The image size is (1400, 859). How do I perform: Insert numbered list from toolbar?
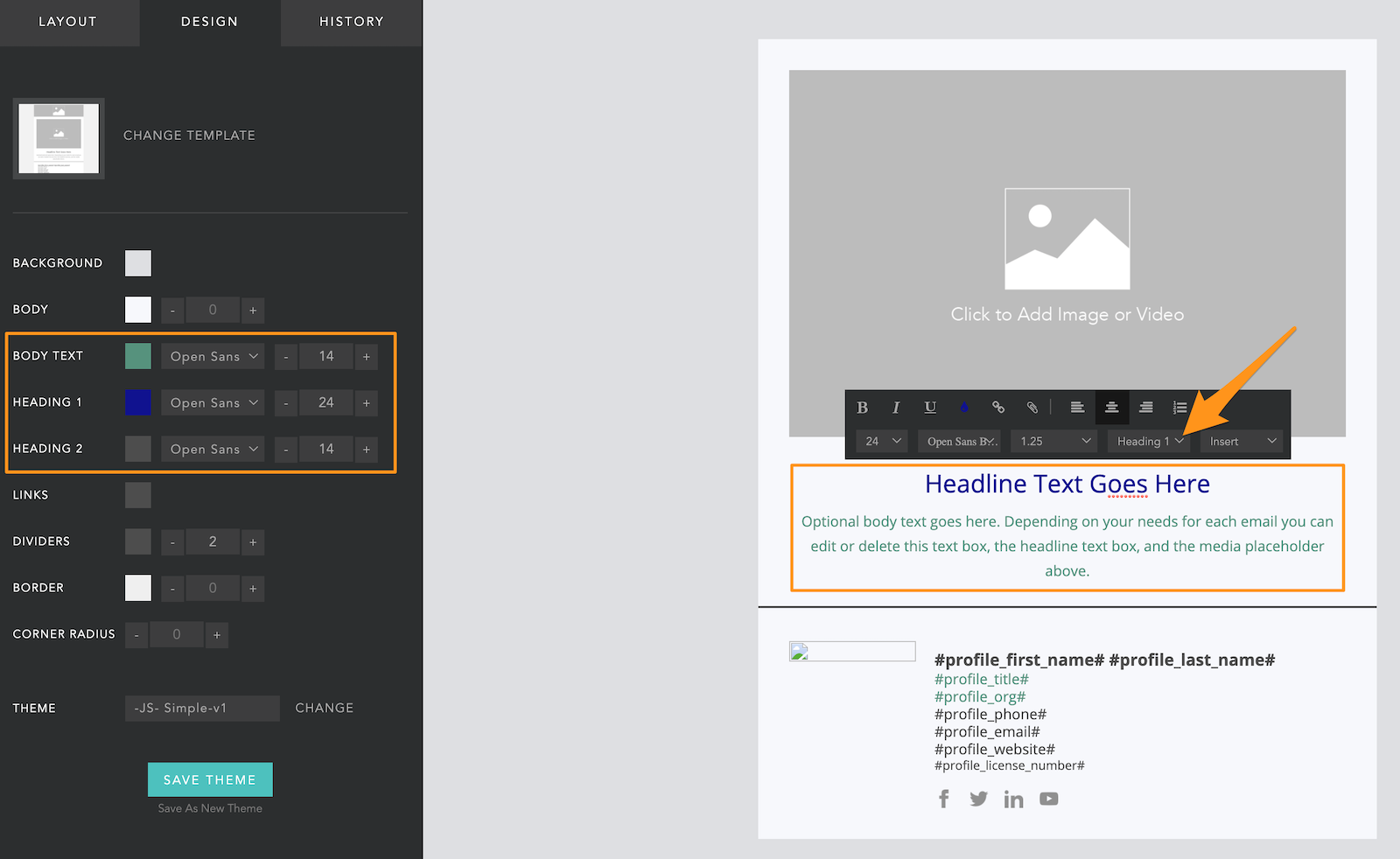[1179, 408]
